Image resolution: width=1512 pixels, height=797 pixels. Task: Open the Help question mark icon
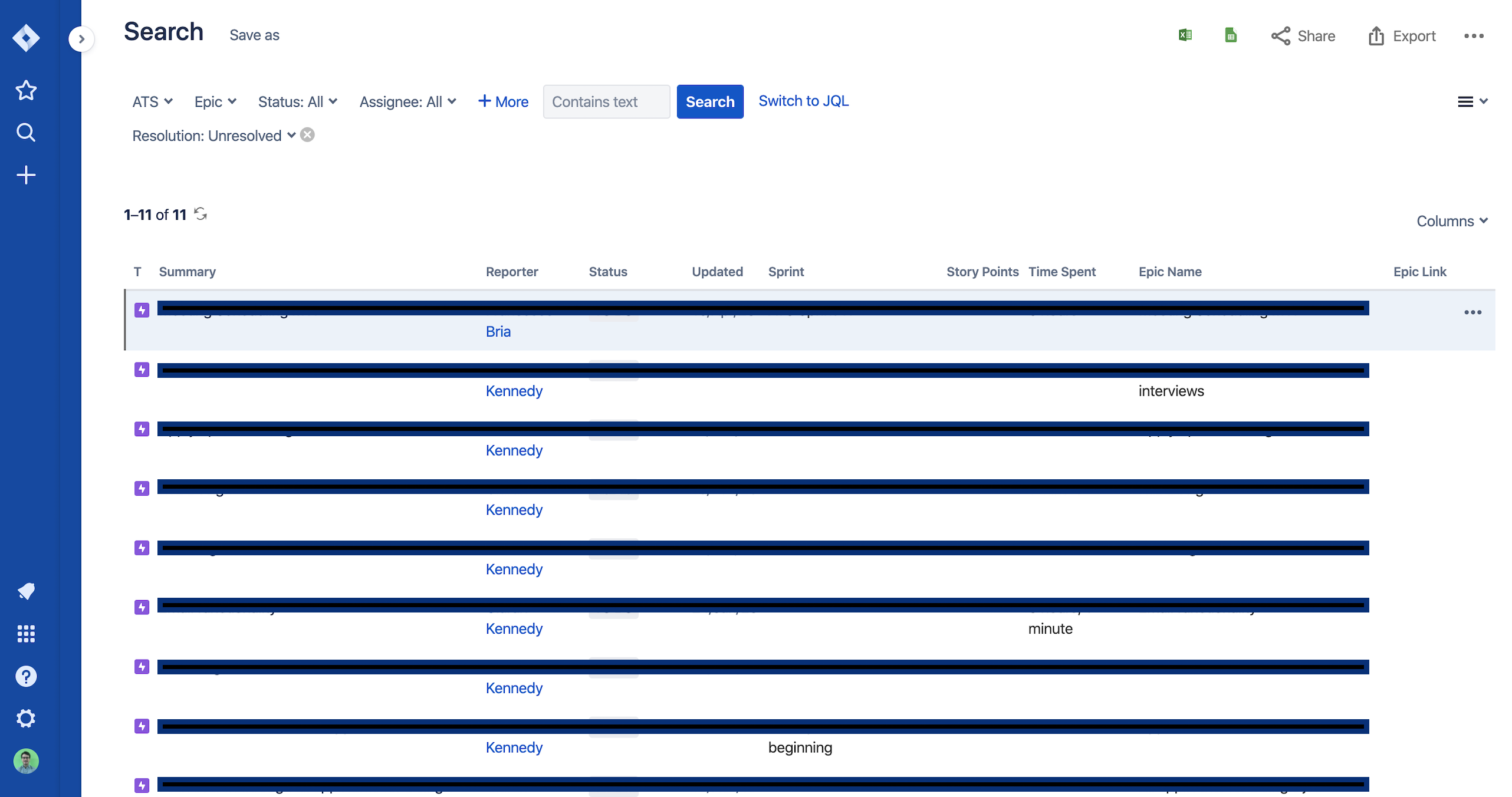click(x=26, y=676)
